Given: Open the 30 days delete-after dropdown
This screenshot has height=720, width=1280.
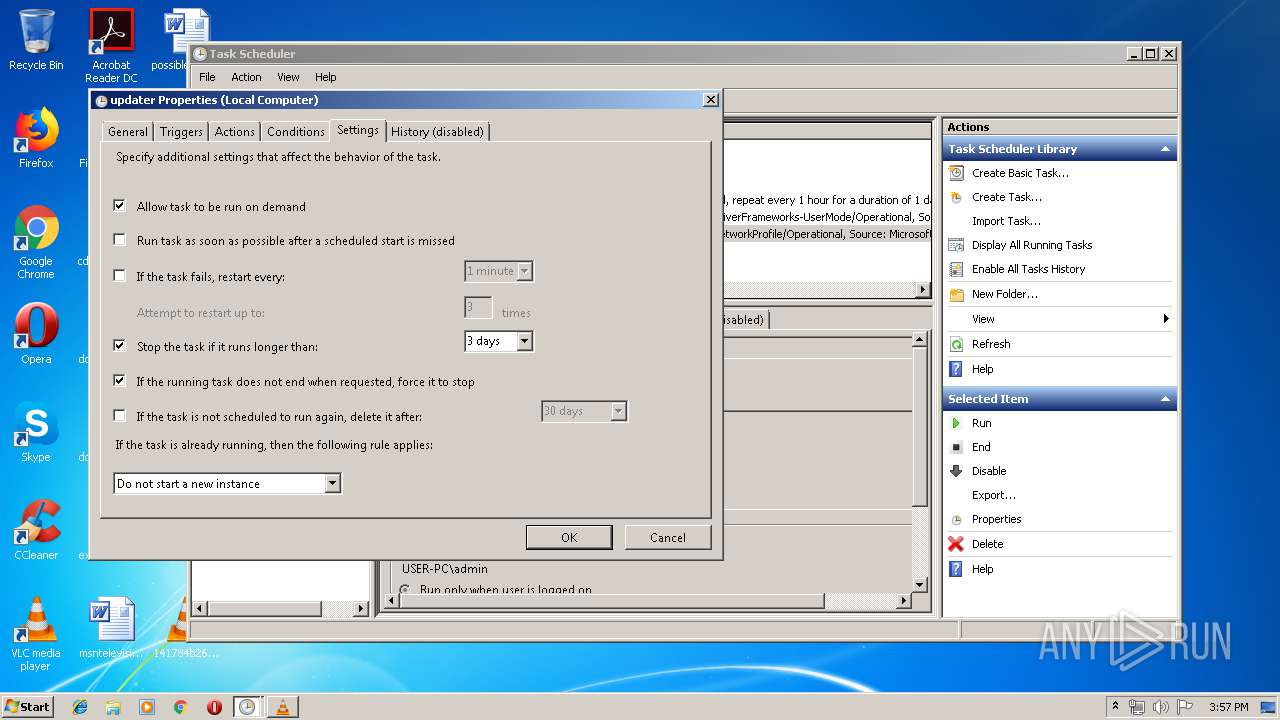Looking at the screenshot, I should pos(619,411).
